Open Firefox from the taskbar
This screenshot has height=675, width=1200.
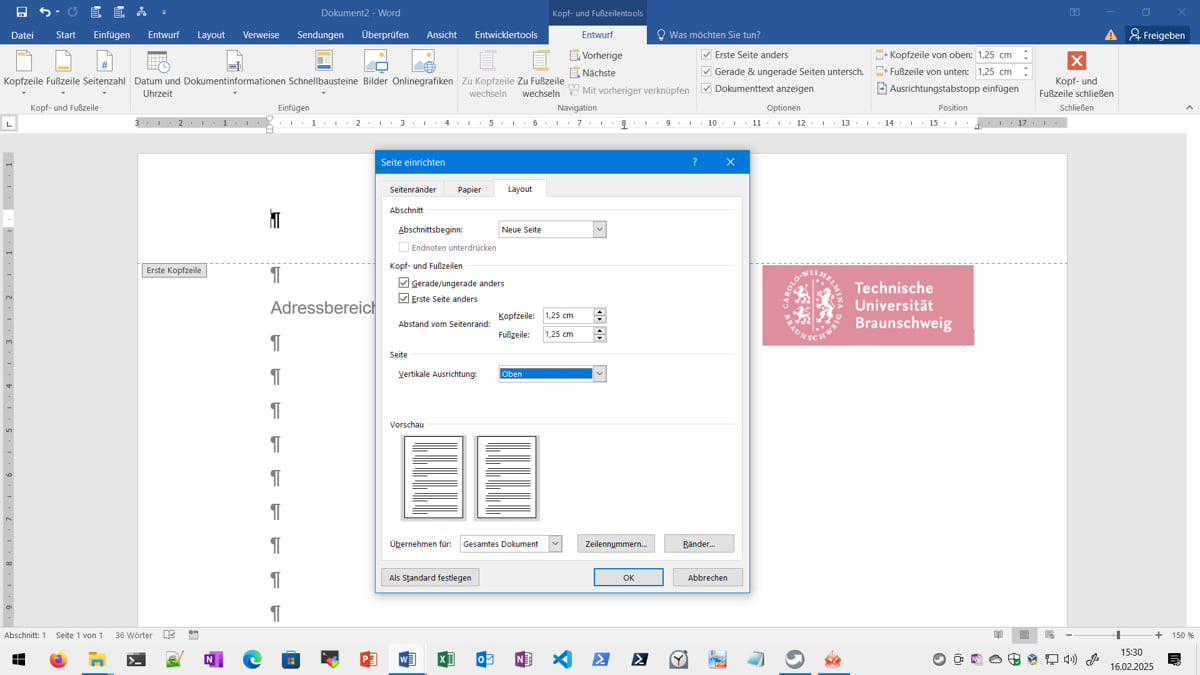pos(58,659)
